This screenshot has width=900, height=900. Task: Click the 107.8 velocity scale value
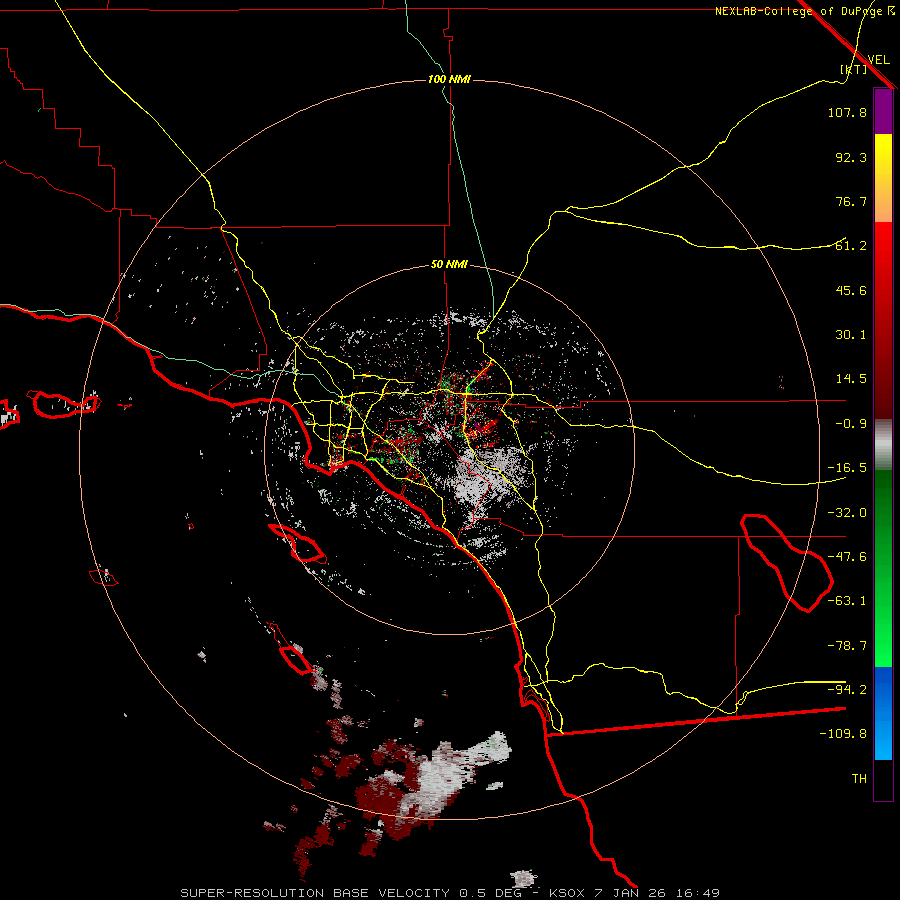847,112
